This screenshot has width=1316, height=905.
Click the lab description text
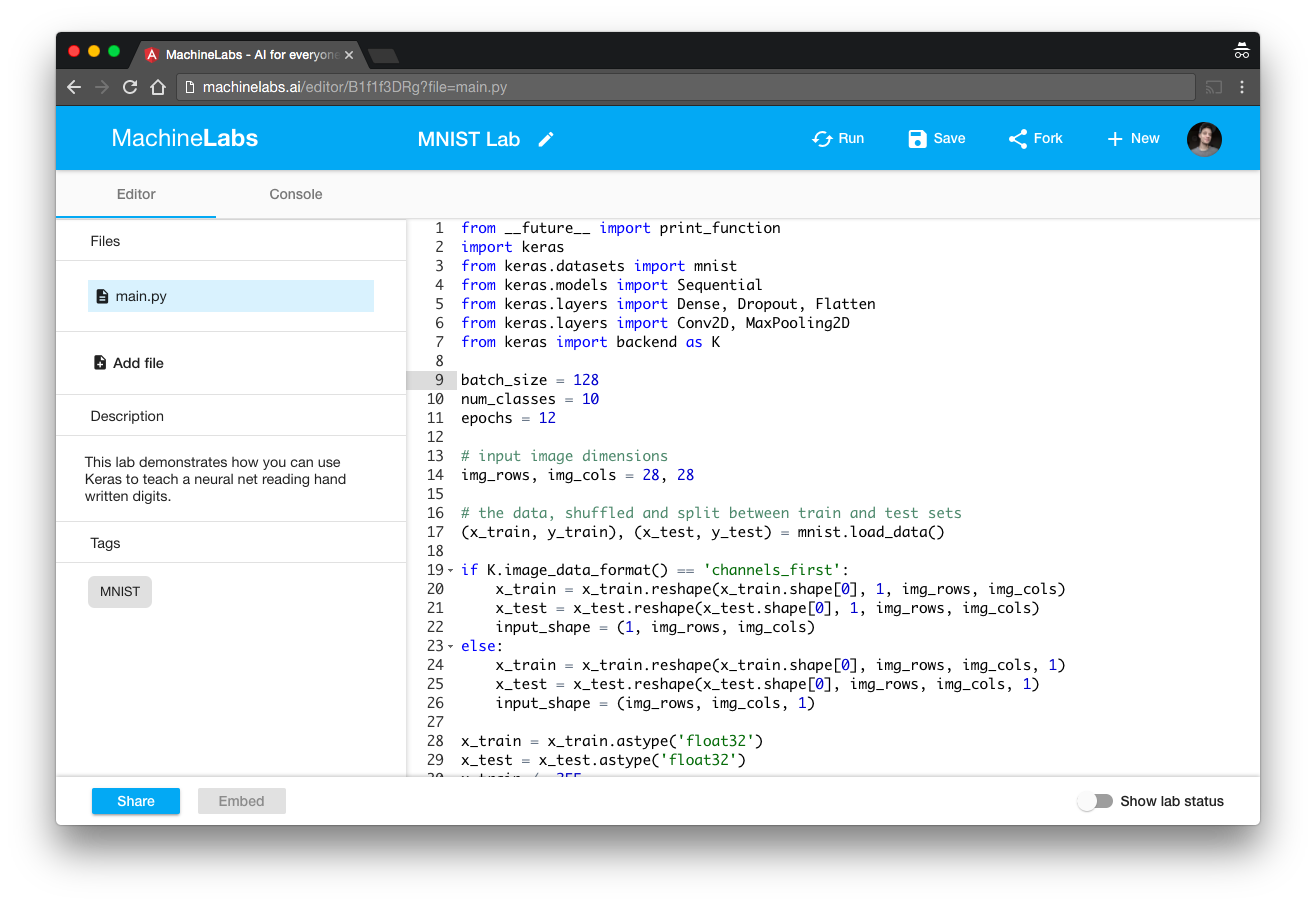point(216,479)
